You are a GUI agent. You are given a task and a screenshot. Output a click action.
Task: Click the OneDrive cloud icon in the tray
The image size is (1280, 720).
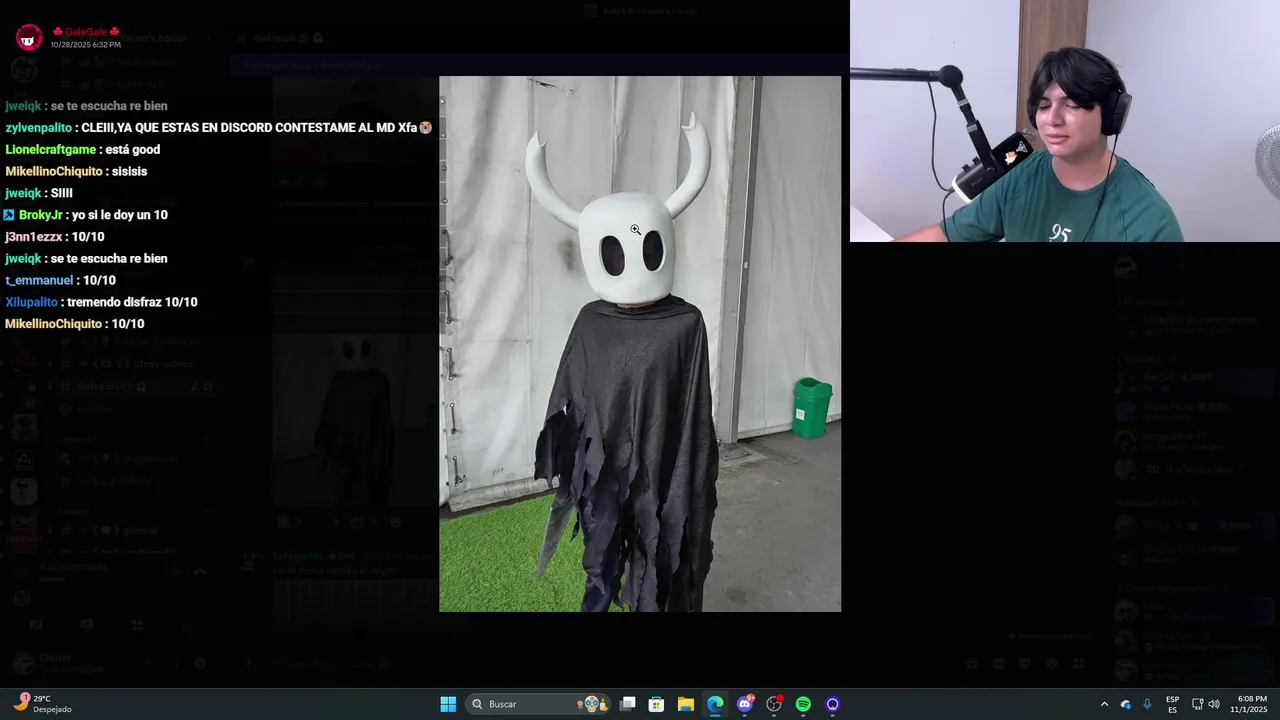click(x=1126, y=704)
